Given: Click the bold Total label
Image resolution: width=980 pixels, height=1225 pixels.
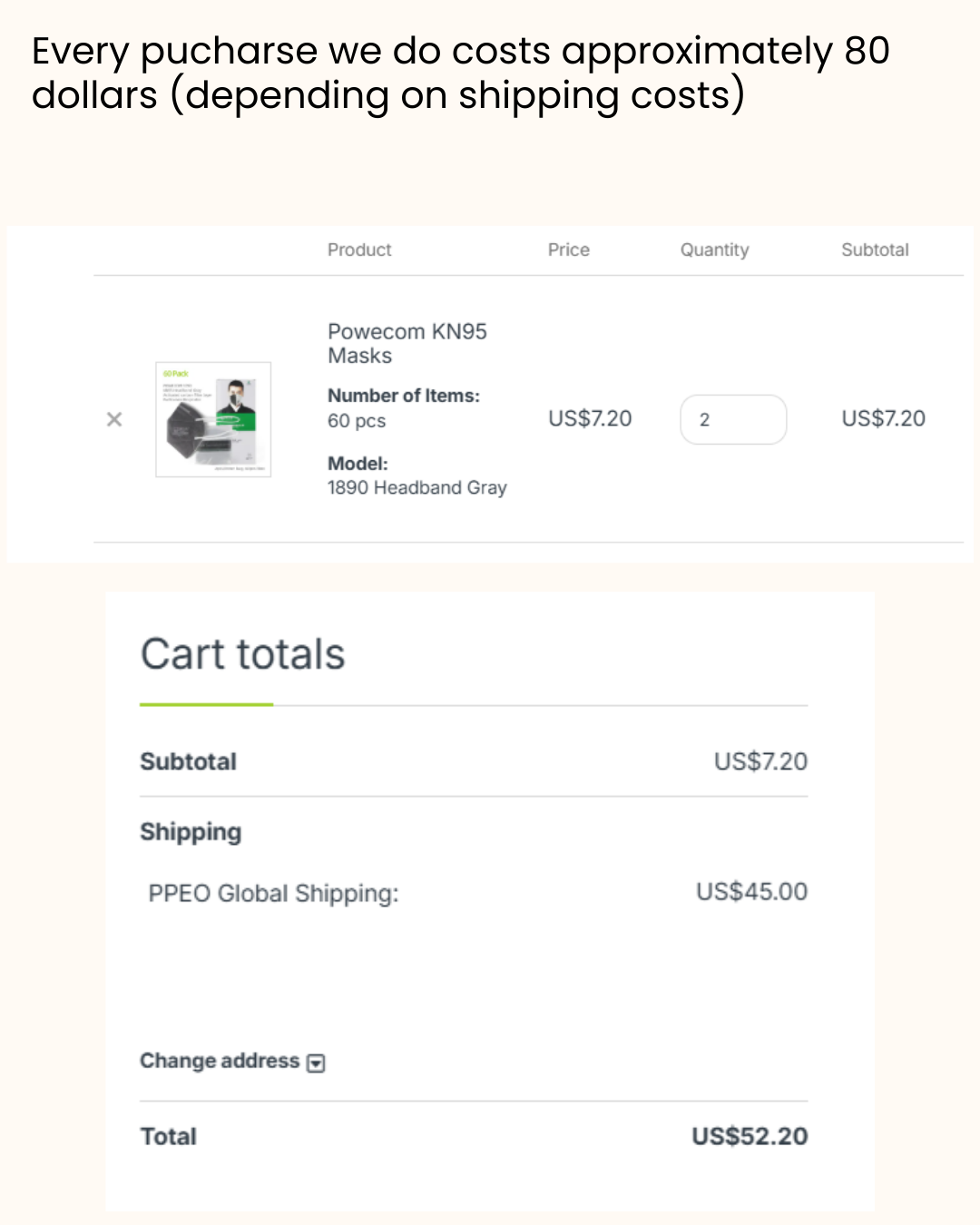Looking at the screenshot, I should pos(169,1136).
